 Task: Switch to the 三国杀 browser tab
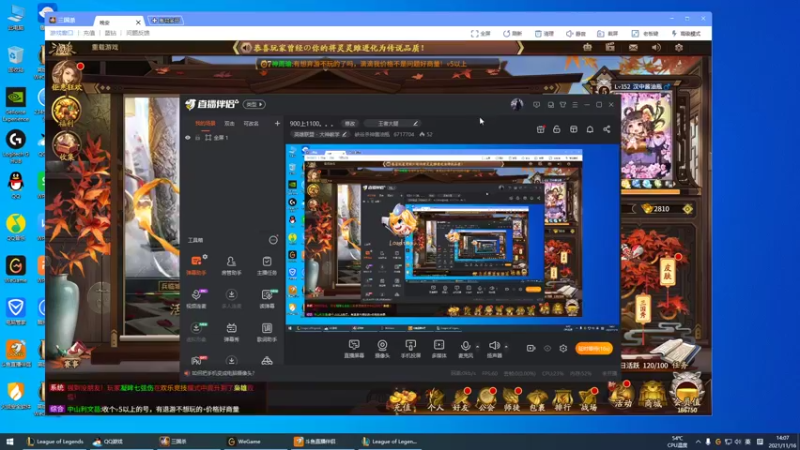[67, 20]
